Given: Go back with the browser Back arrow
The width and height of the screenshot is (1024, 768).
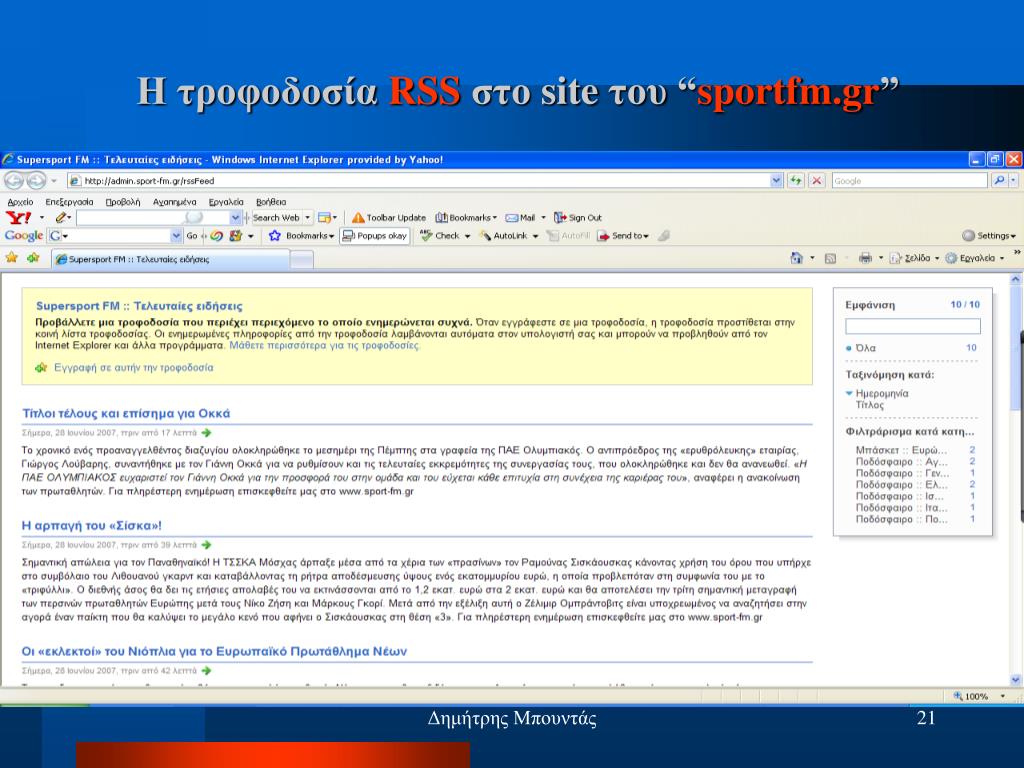Looking at the screenshot, I should pyautogui.click(x=14, y=180).
